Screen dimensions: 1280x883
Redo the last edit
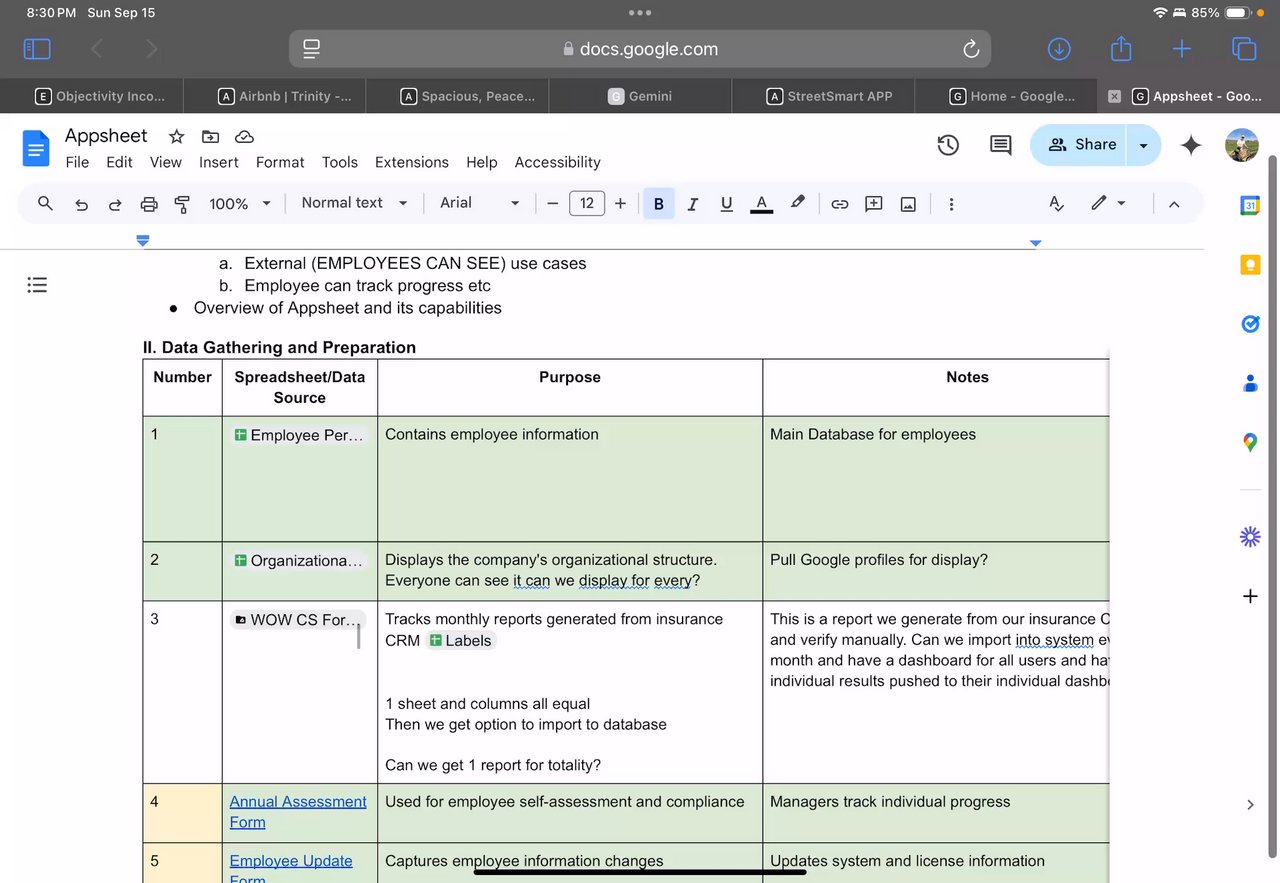coord(115,204)
